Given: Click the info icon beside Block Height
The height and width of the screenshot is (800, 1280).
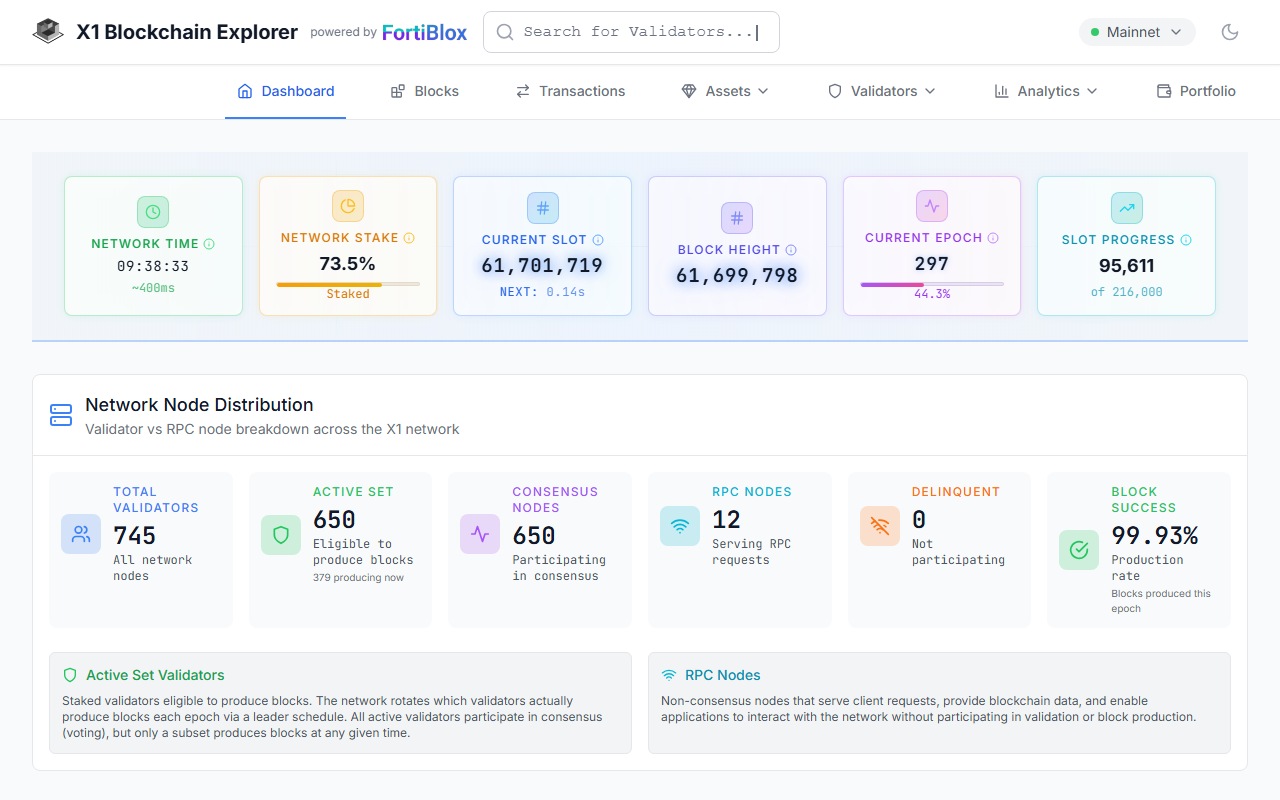Looking at the screenshot, I should 791,250.
